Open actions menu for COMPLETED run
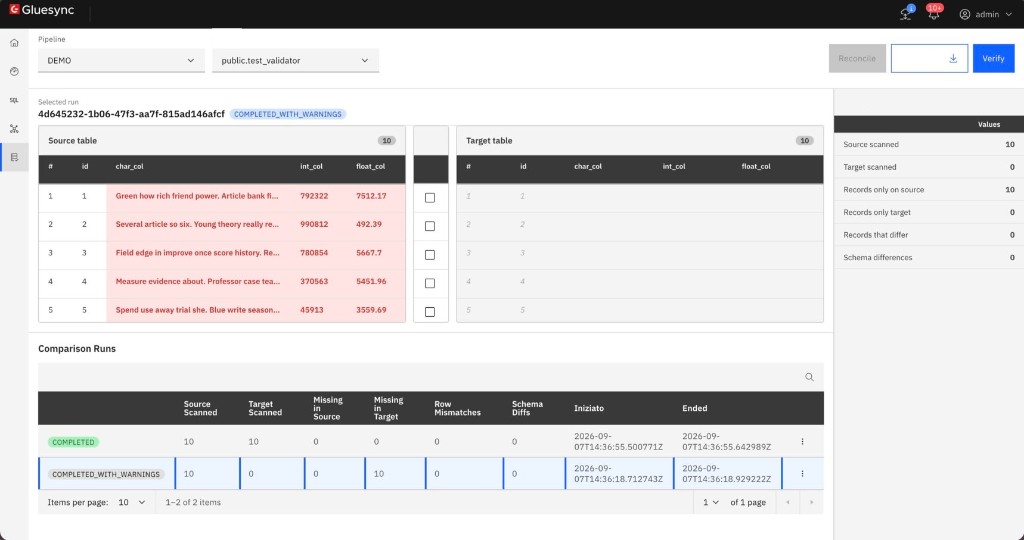 click(x=802, y=442)
